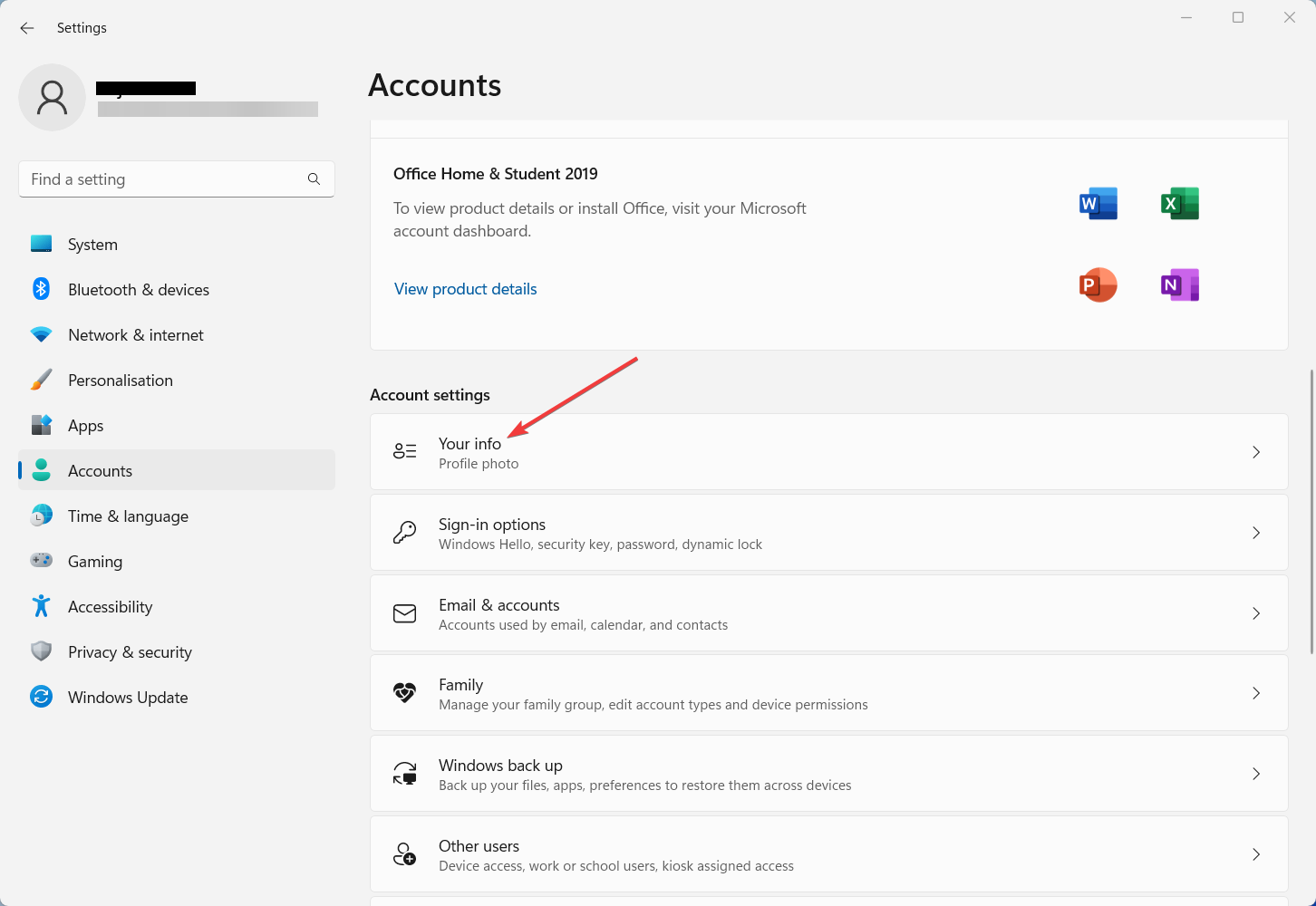Click 'Account settings' section heading

pos(430,395)
